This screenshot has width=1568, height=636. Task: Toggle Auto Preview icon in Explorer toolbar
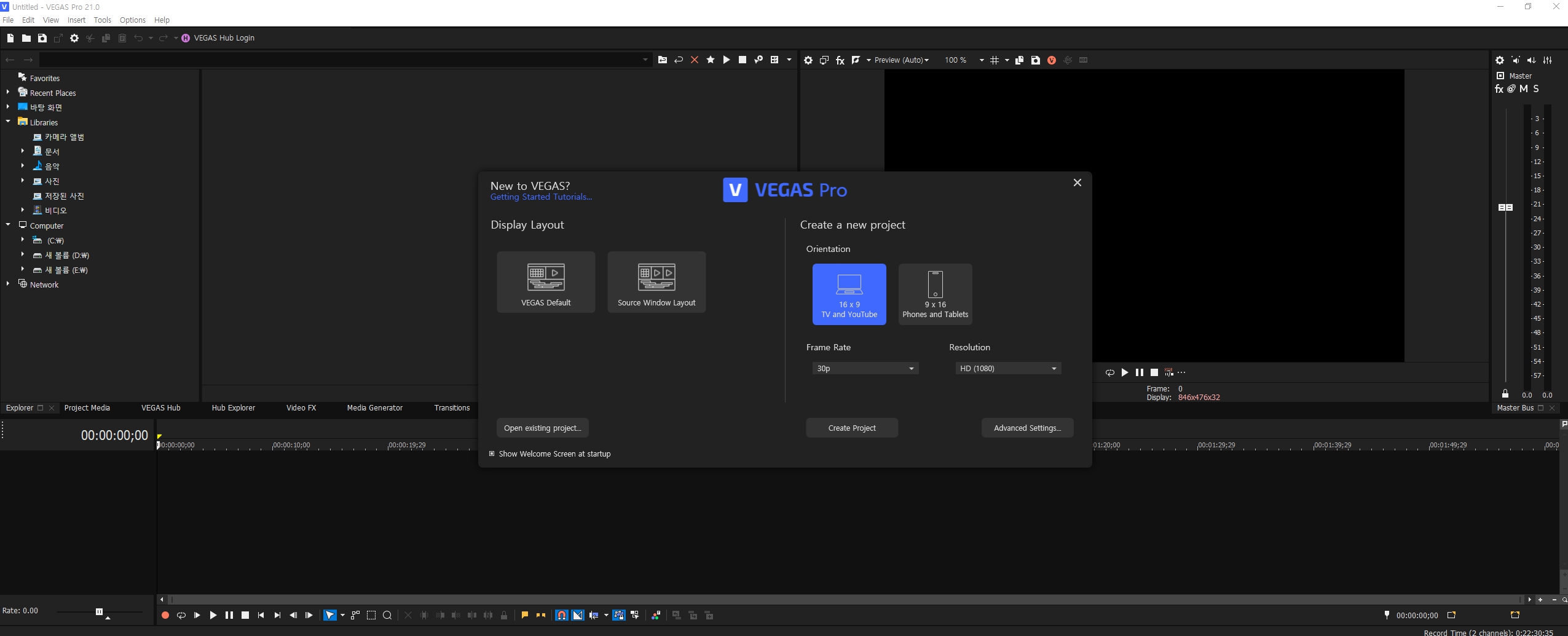(x=758, y=60)
